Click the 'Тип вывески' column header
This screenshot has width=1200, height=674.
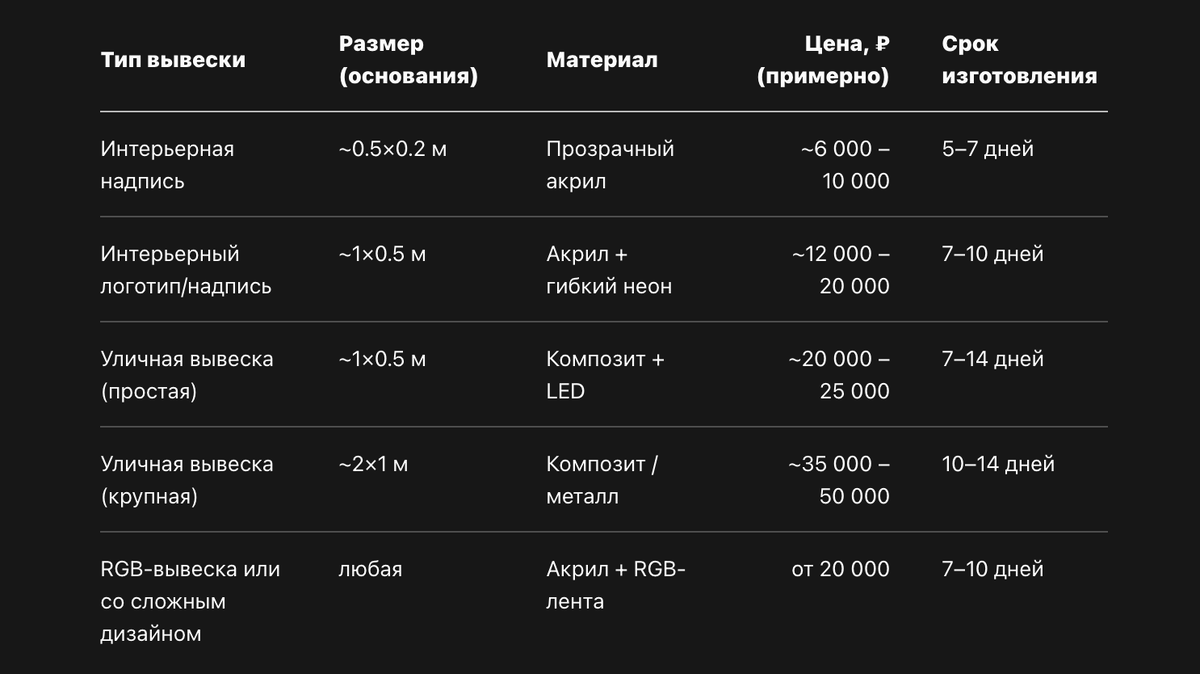(173, 60)
